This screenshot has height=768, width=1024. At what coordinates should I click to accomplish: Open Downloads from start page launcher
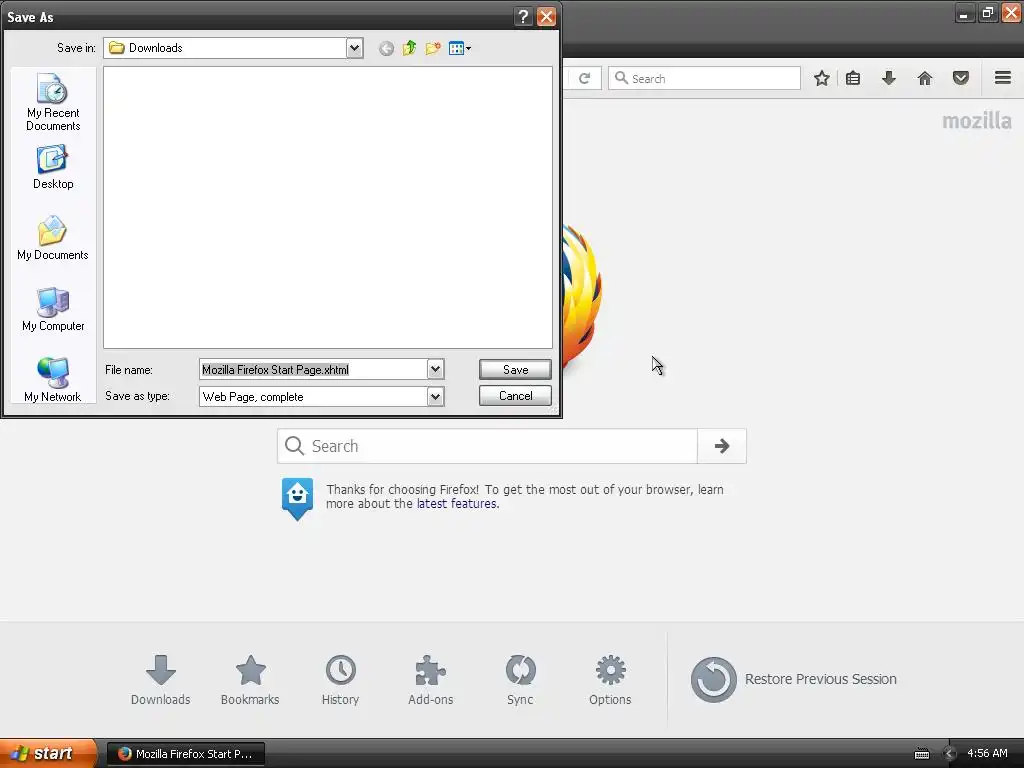click(x=161, y=680)
